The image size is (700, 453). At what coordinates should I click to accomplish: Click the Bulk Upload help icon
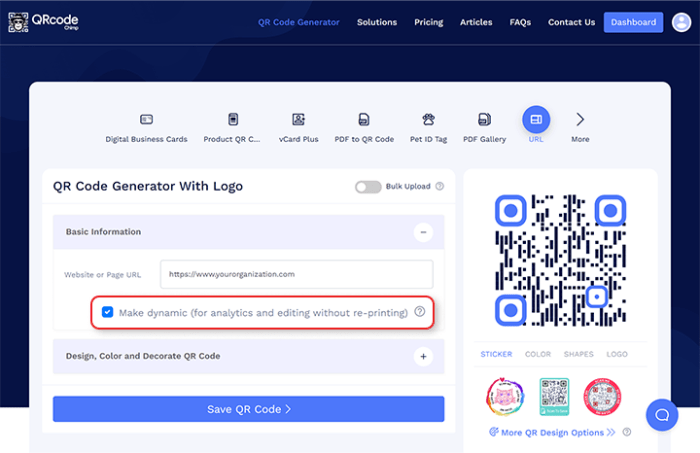440,186
